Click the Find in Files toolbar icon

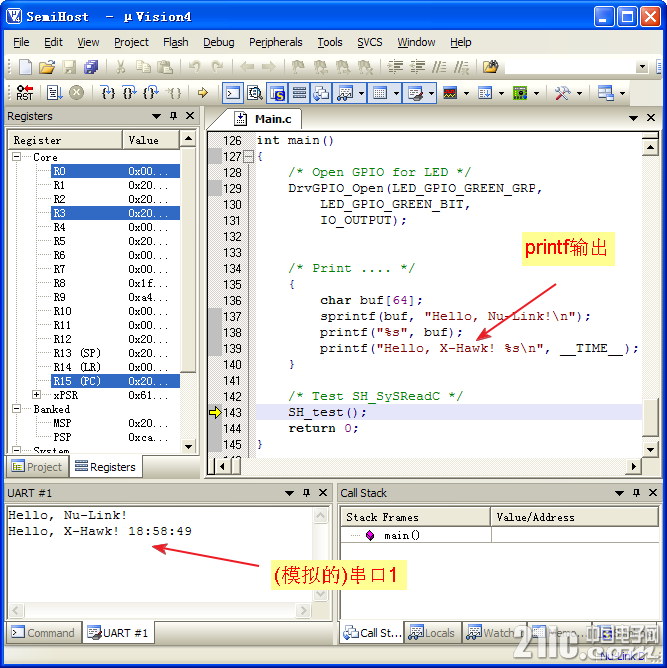click(x=490, y=66)
